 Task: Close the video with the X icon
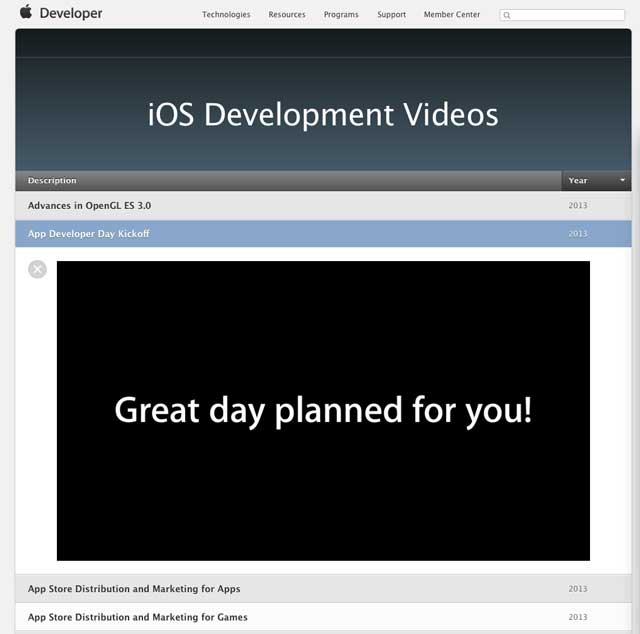coord(38,269)
